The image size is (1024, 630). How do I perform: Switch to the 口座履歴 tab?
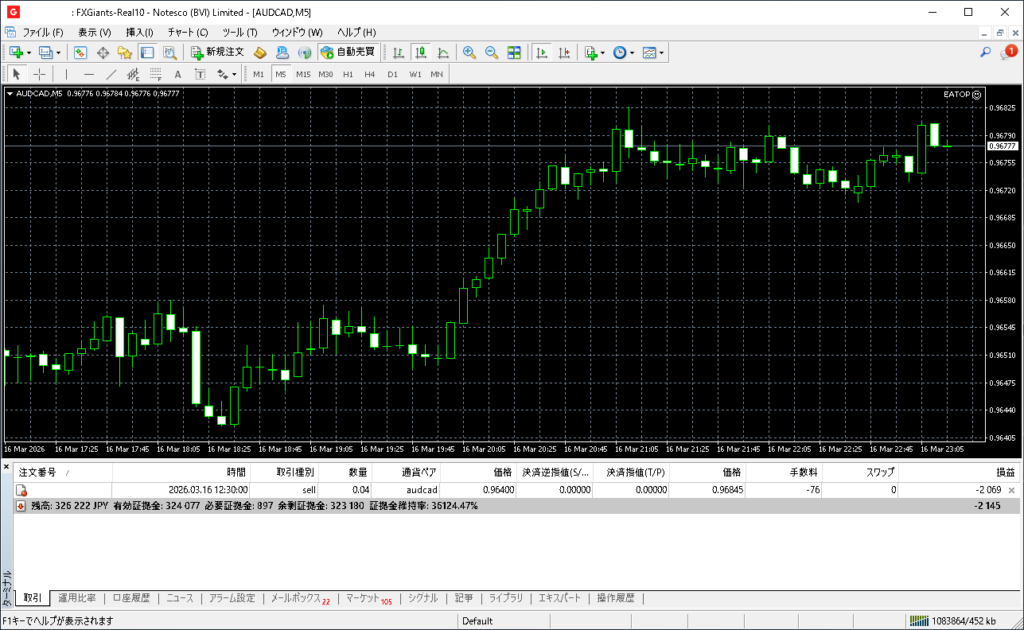(131, 598)
